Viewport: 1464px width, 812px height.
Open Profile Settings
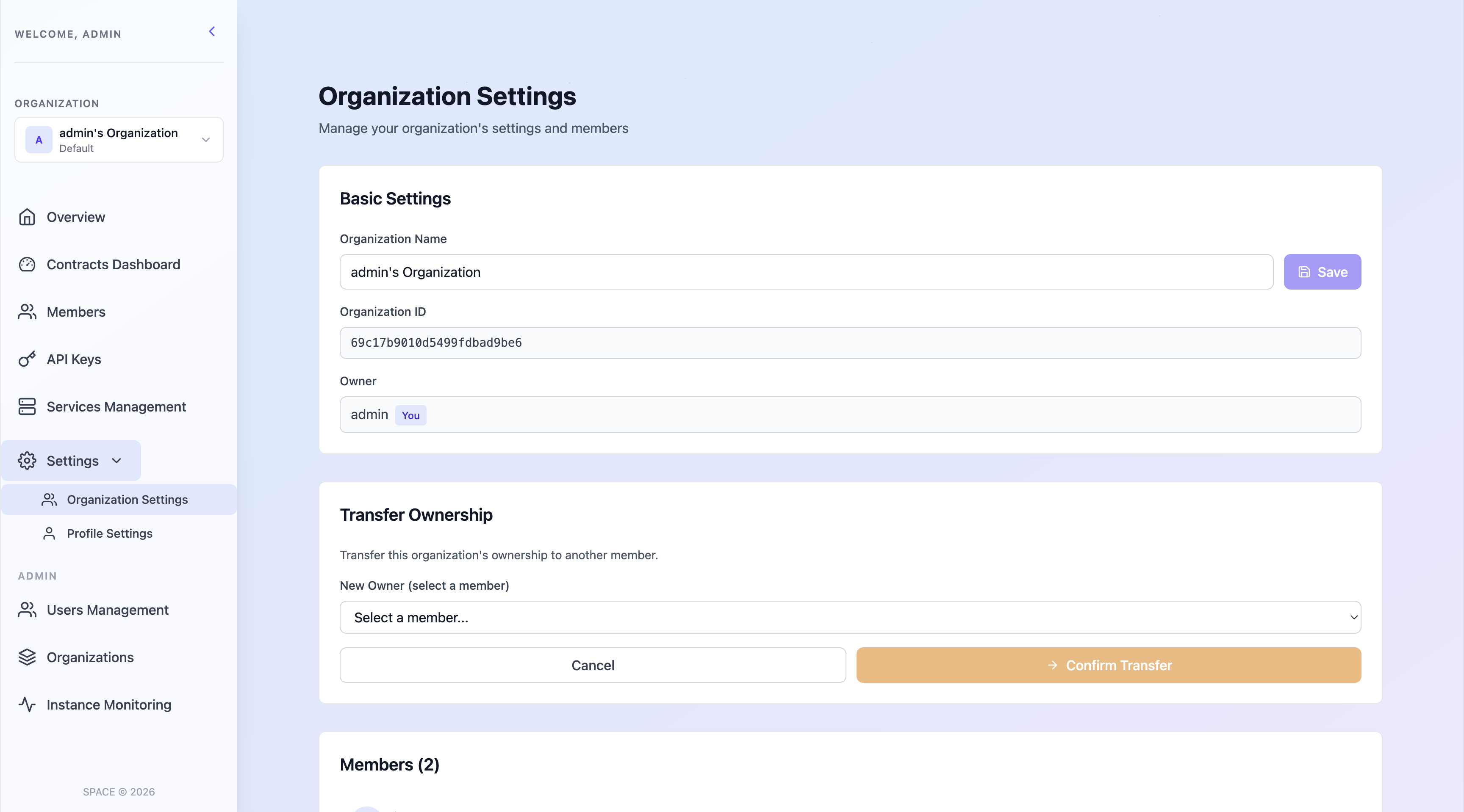(x=110, y=534)
